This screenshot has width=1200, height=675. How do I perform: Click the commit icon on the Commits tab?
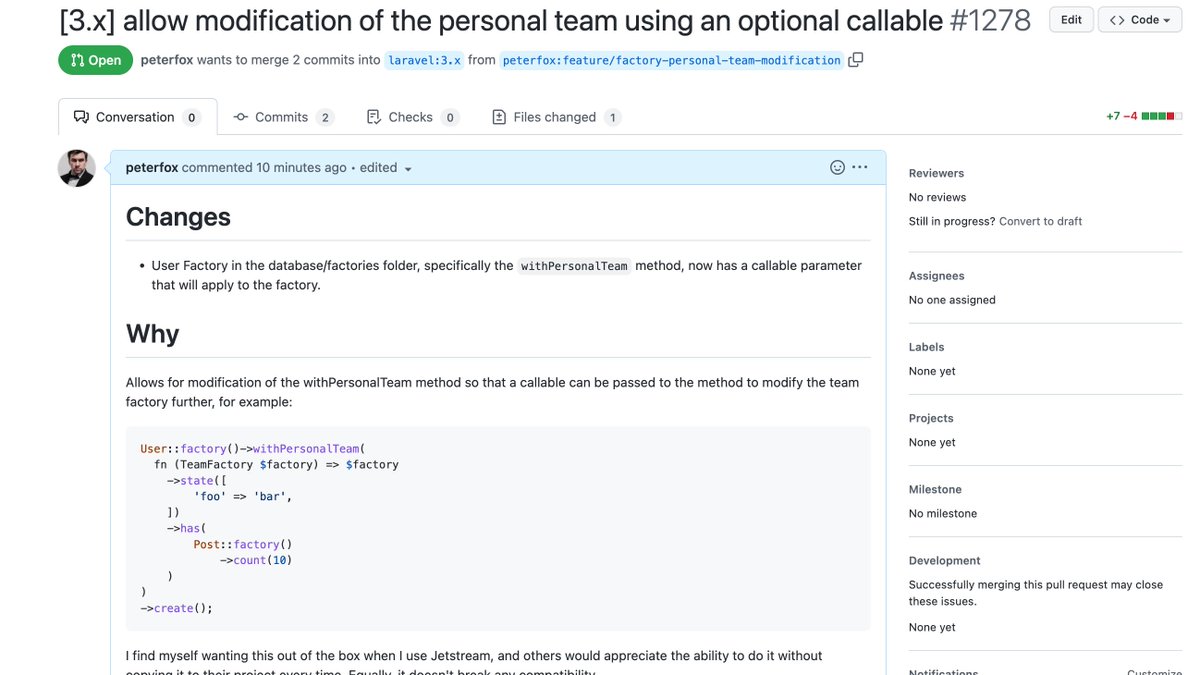tap(240, 117)
